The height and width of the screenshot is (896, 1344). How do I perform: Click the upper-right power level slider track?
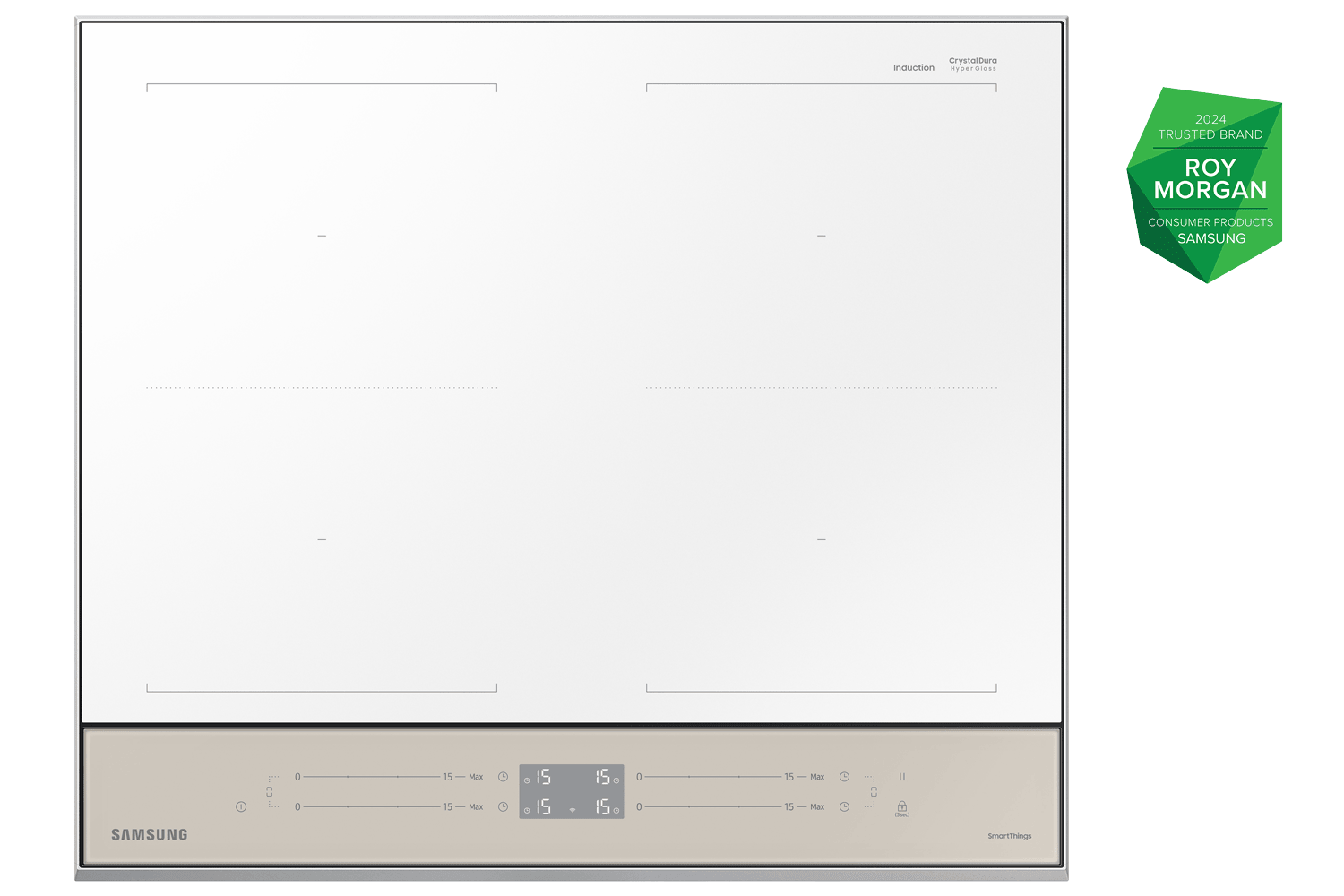tap(713, 777)
